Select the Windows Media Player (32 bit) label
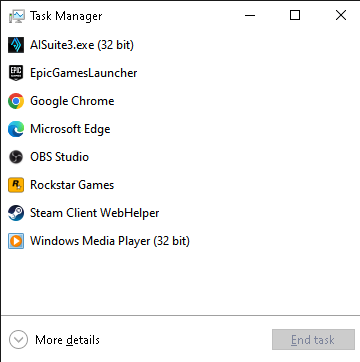Screen dimensions: 360x362 point(110,241)
